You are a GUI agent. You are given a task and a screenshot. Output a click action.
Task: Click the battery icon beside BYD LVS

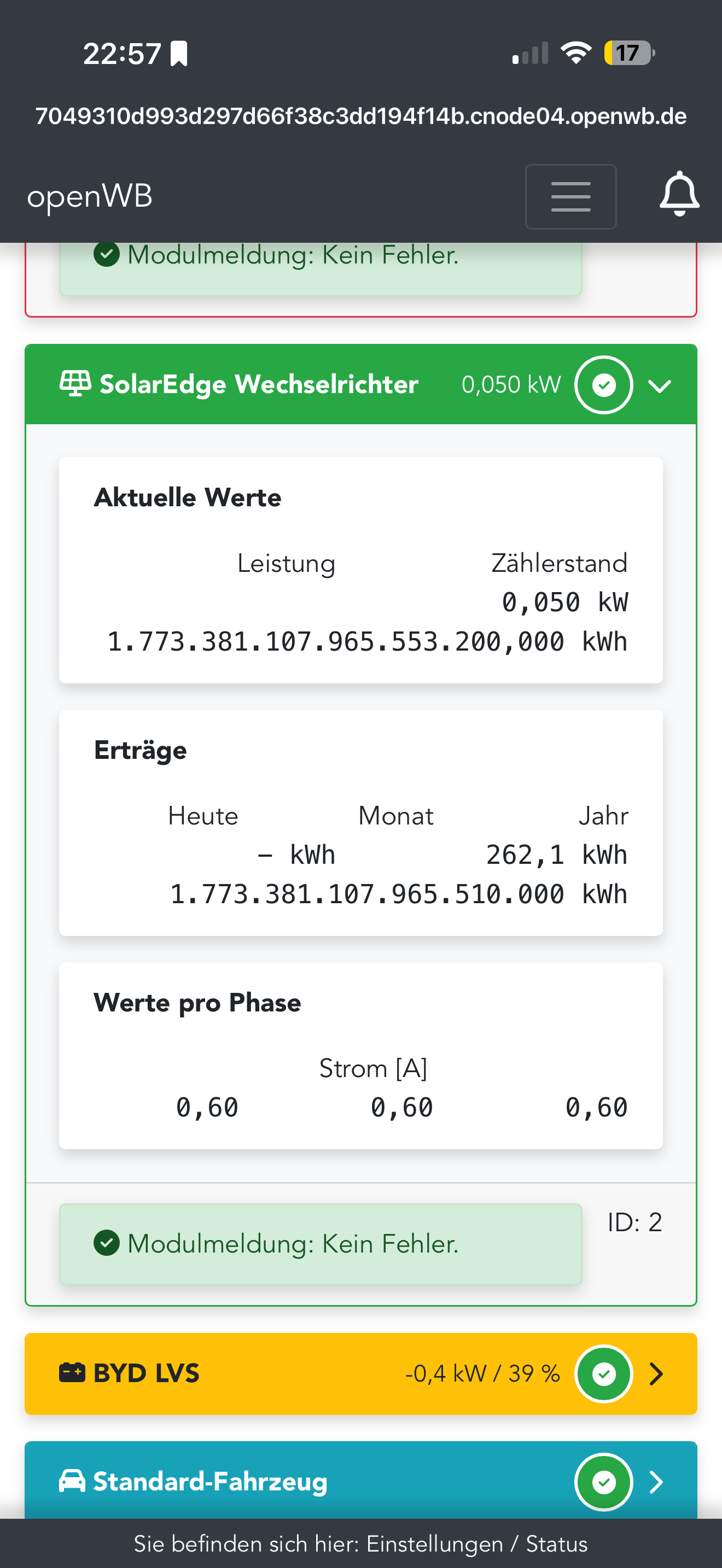pos(72,1373)
